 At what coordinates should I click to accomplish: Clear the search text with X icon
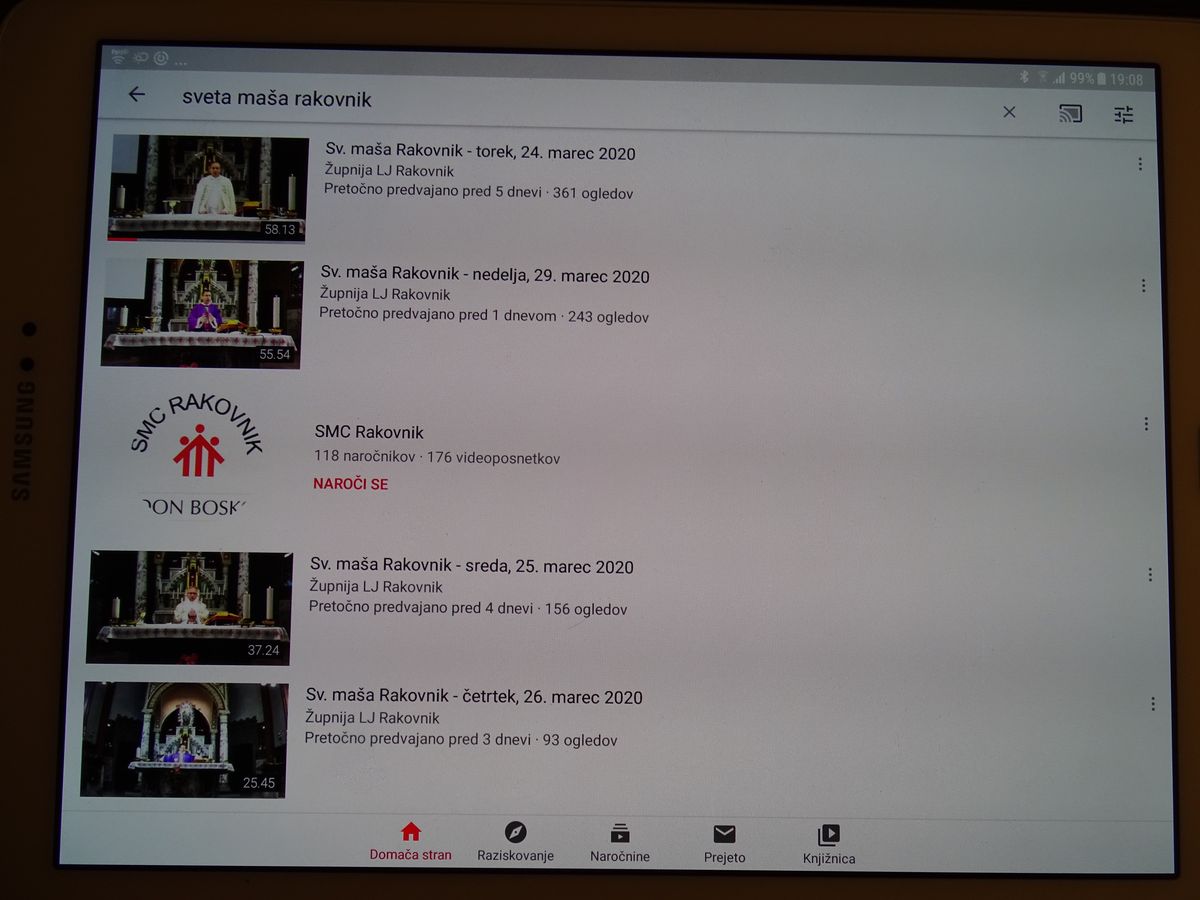pos(1009,112)
